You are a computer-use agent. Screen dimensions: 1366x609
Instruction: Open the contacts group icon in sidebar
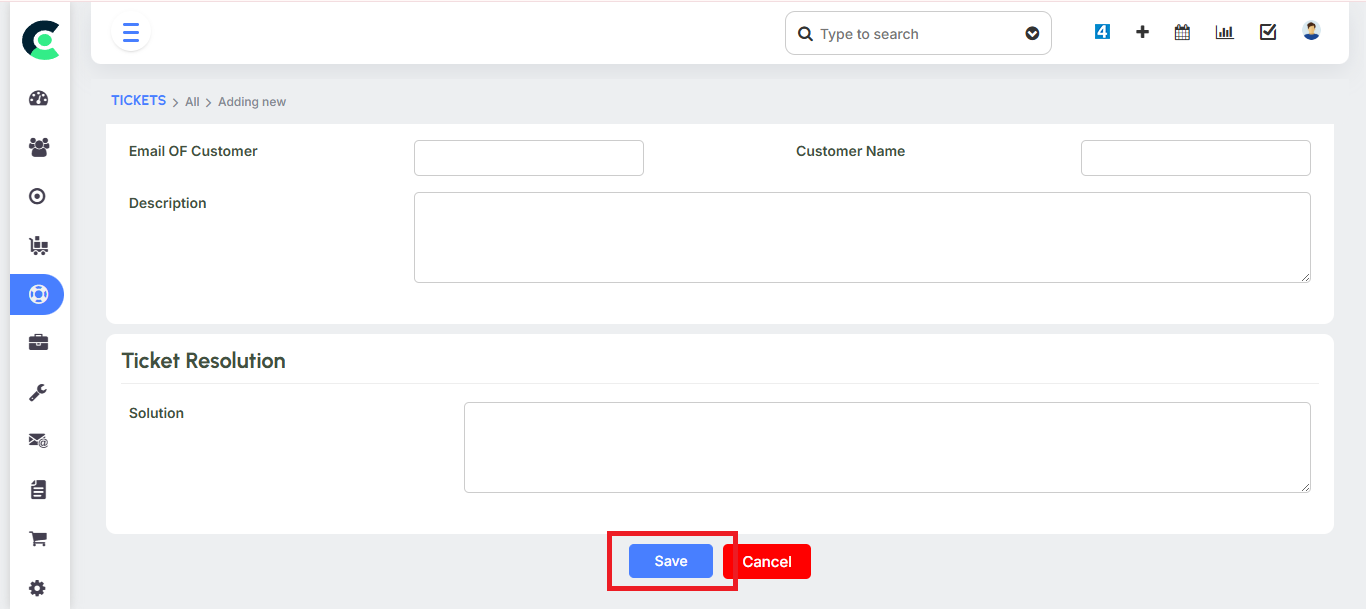click(x=38, y=147)
